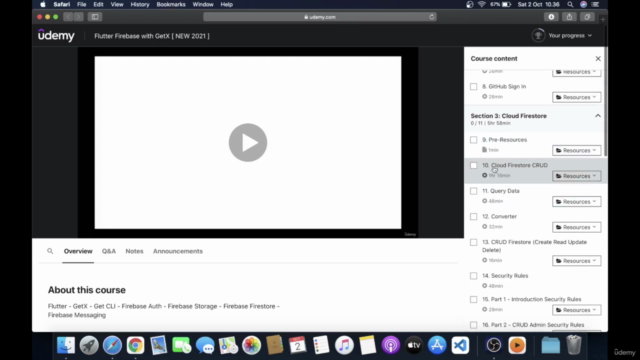The image size is (640, 360).
Task: Check lesson 16 CRUD Admin Security Rules
Action: coord(473,325)
